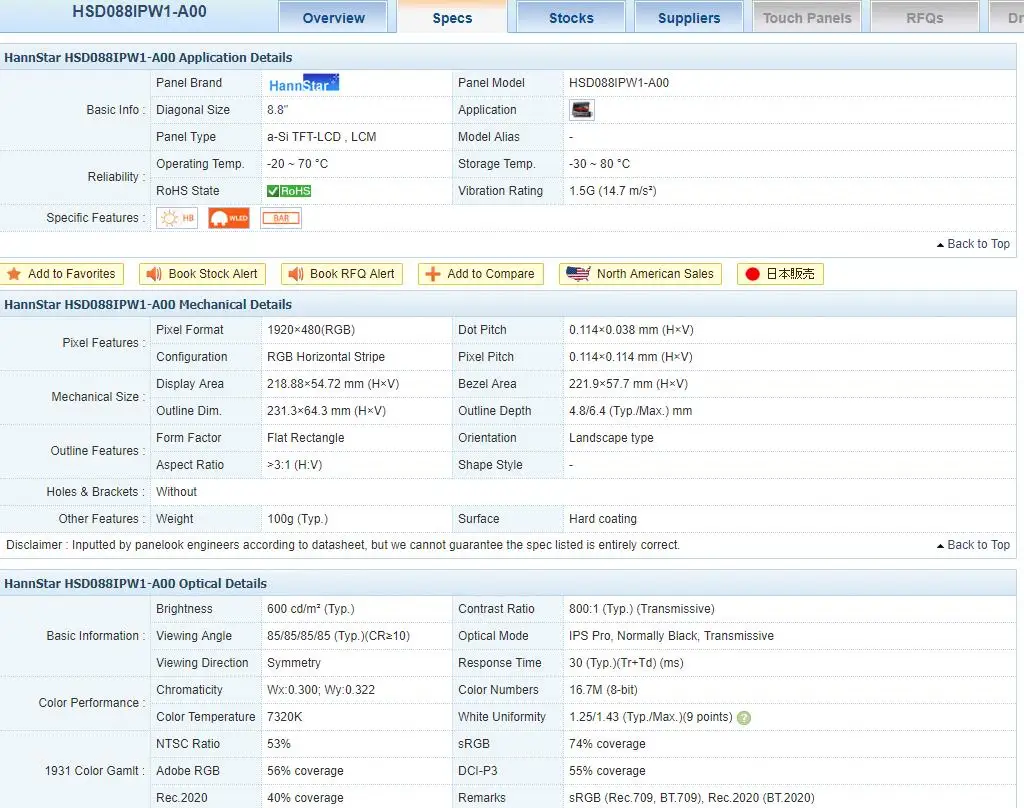Click the 55% coverage DCI-P3 value

(607, 771)
